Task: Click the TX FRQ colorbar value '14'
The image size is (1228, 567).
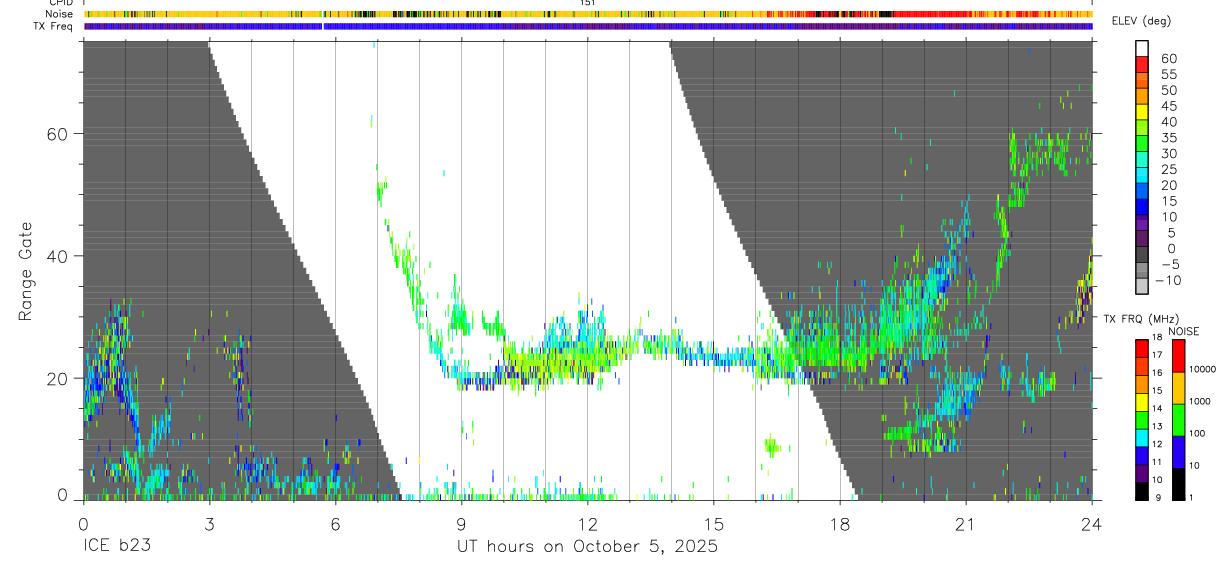Action: (x=1156, y=408)
